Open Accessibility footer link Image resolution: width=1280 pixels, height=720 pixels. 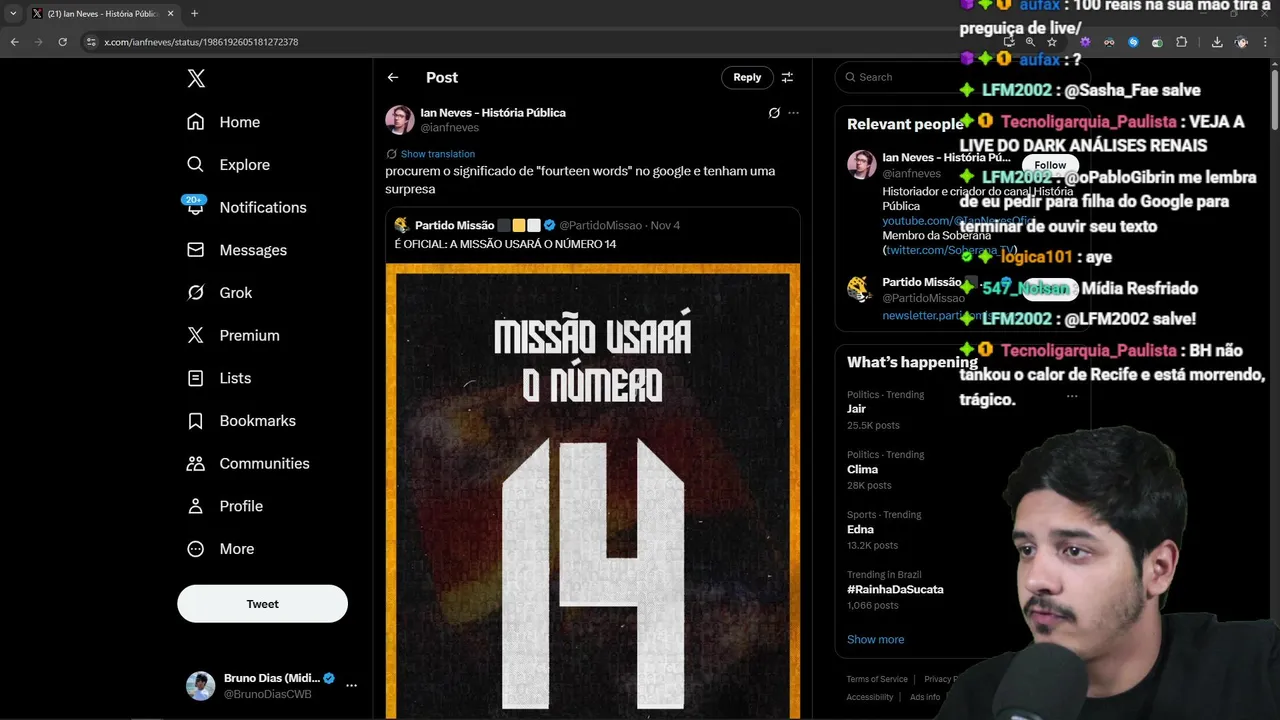pyautogui.click(x=870, y=697)
